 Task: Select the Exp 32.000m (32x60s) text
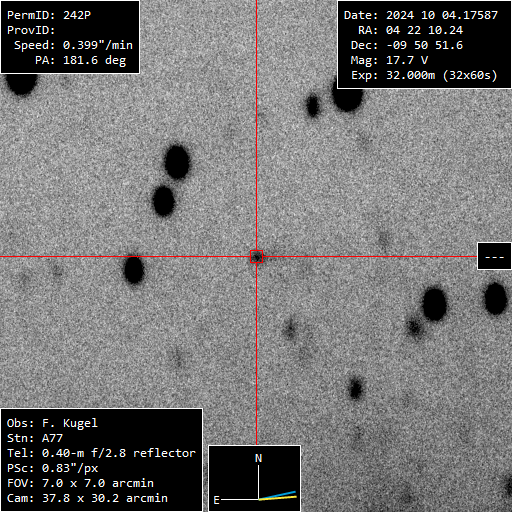click(424, 75)
